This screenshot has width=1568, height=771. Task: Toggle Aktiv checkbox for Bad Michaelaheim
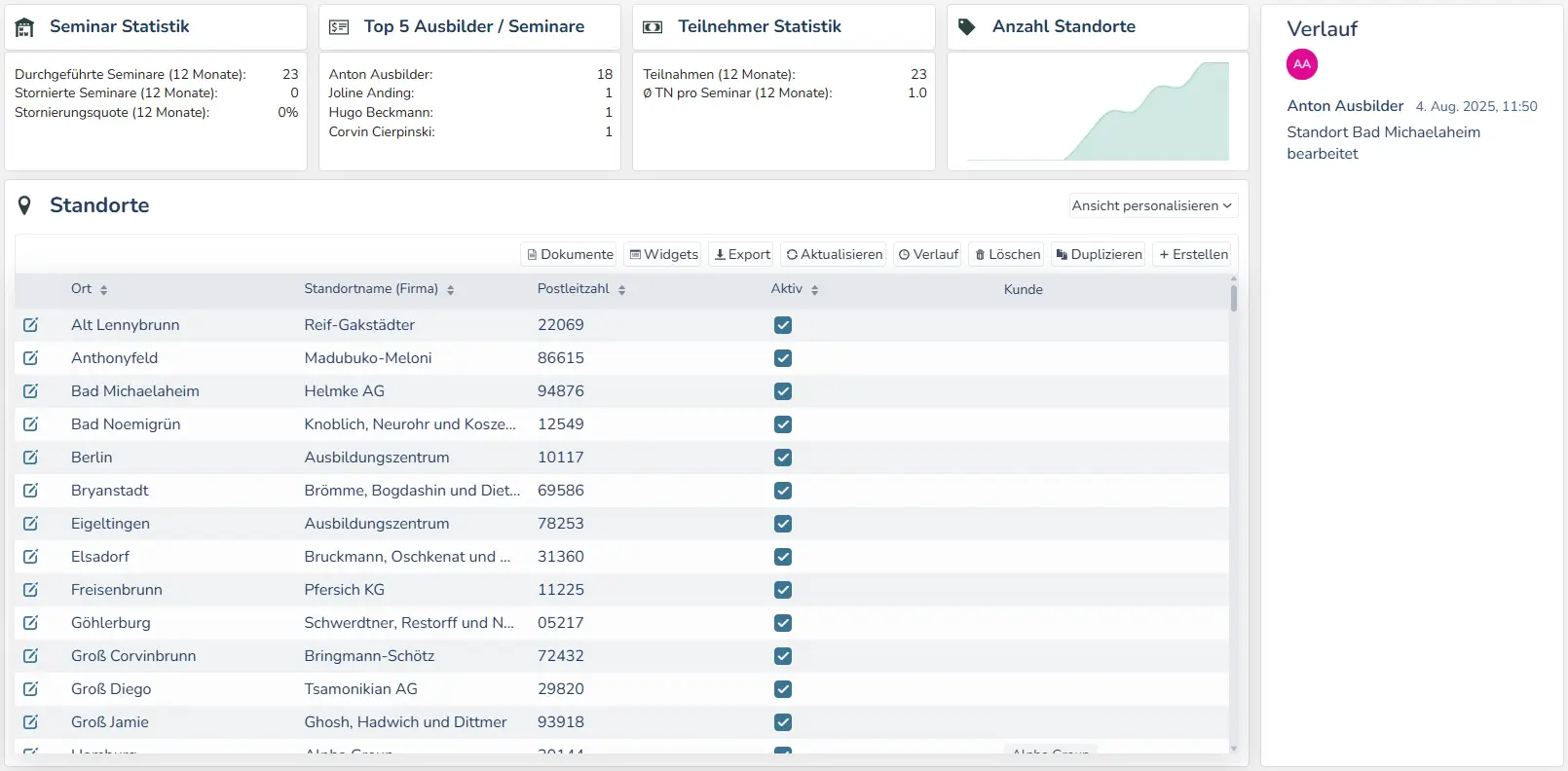(x=783, y=391)
